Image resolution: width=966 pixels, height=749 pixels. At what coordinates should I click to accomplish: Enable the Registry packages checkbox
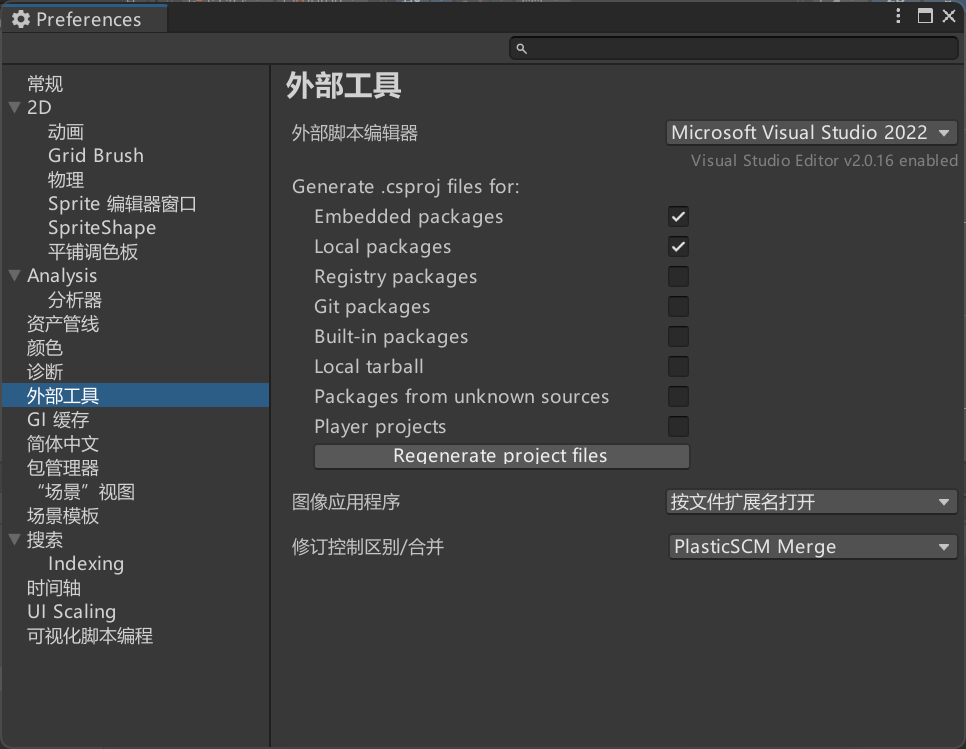678,277
